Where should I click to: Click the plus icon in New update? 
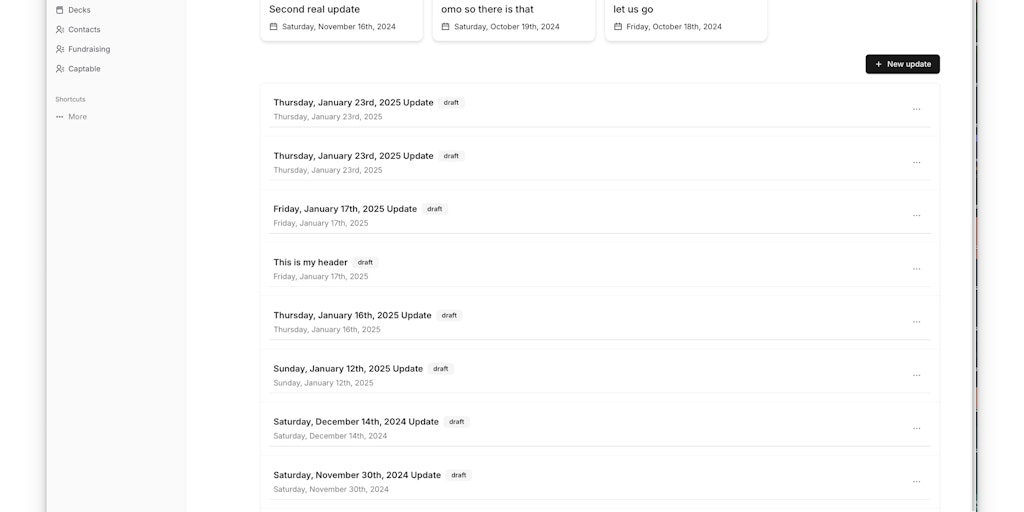click(x=878, y=64)
